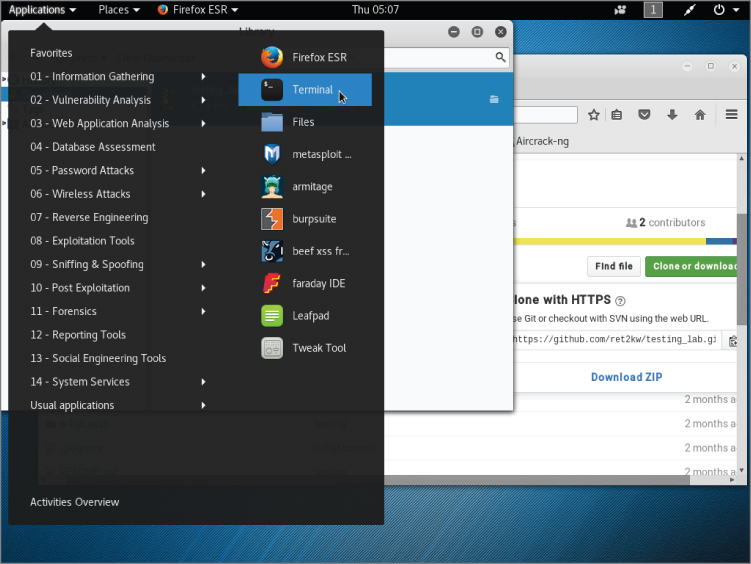Click the repository language color bar

pos(625,241)
